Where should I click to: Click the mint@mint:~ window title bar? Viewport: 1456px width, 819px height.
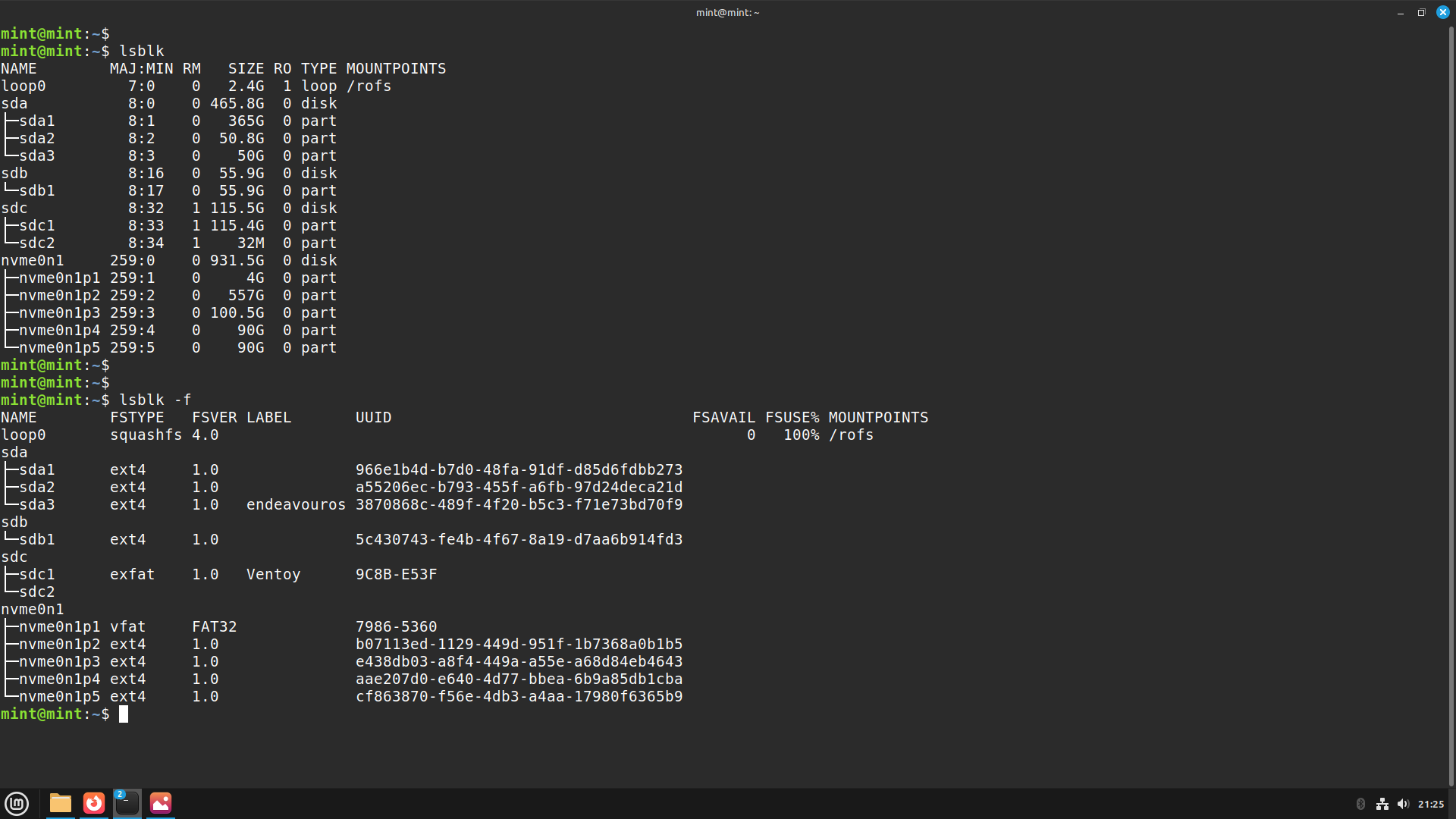point(727,13)
